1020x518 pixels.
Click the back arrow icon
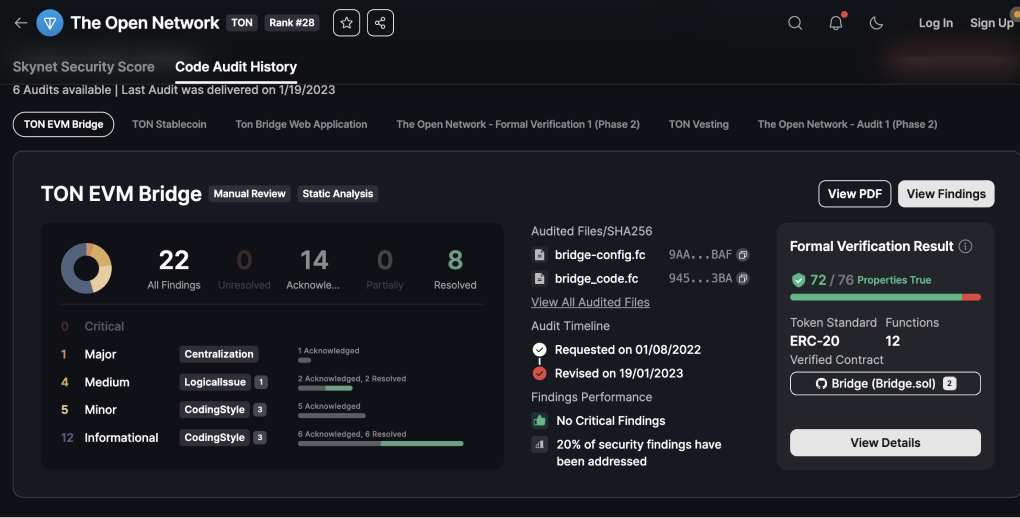(20, 23)
